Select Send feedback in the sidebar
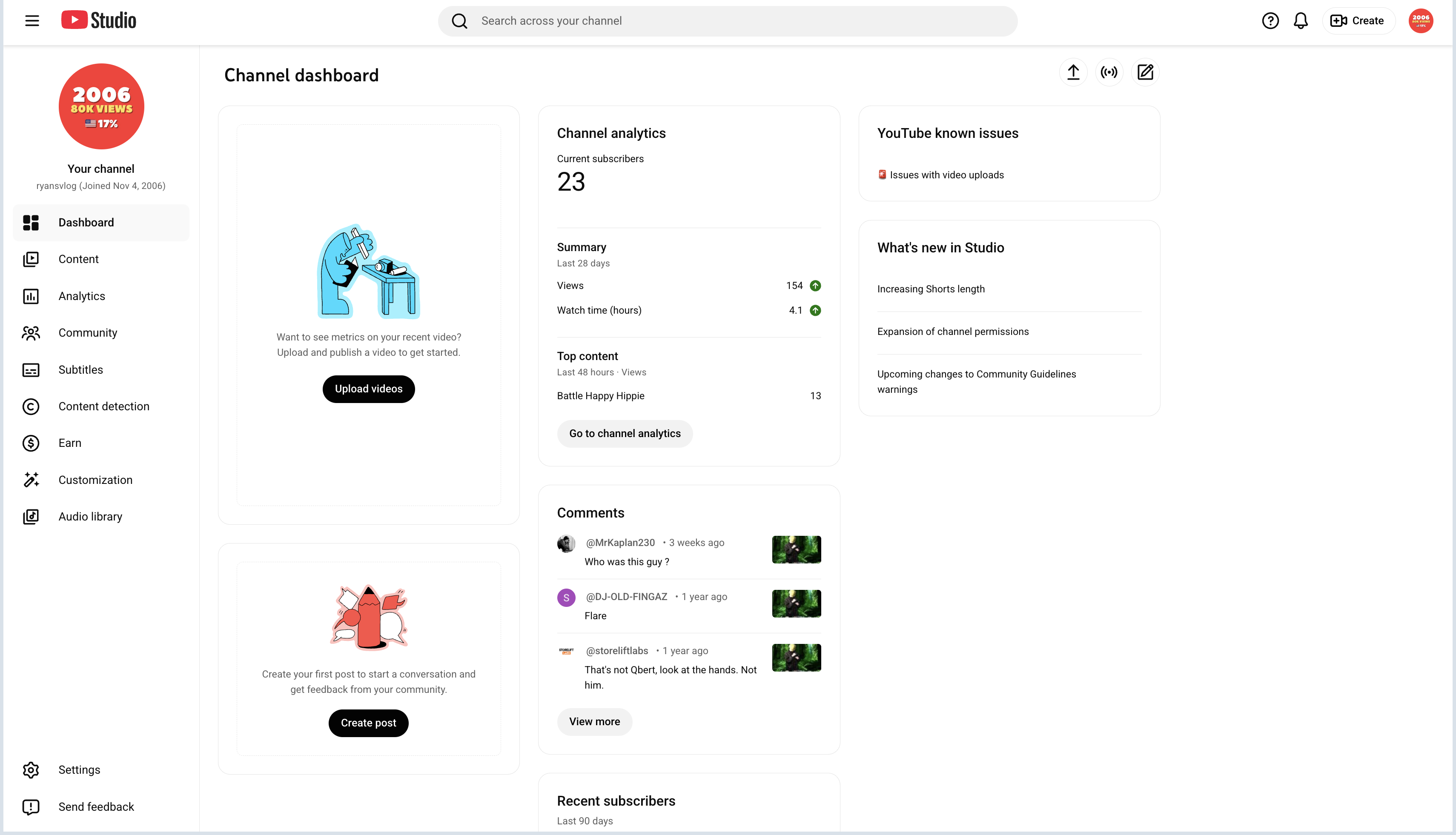 click(101, 807)
